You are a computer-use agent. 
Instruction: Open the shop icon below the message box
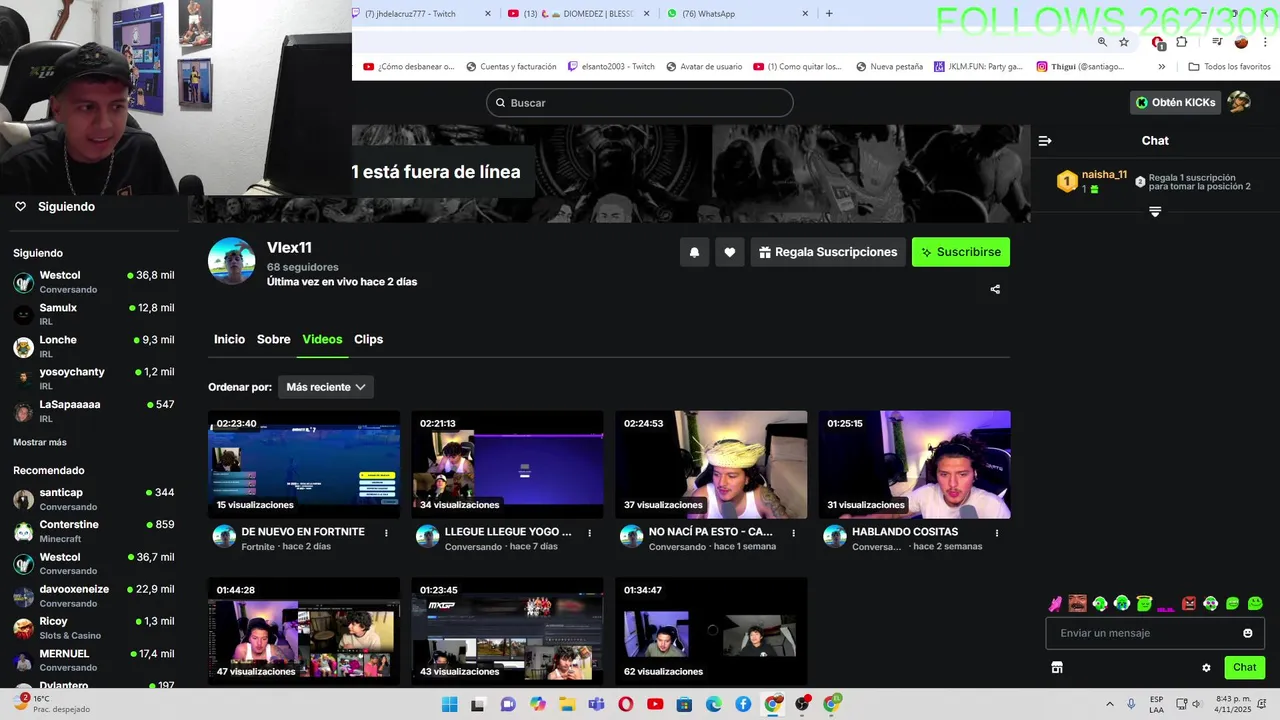point(1057,667)
